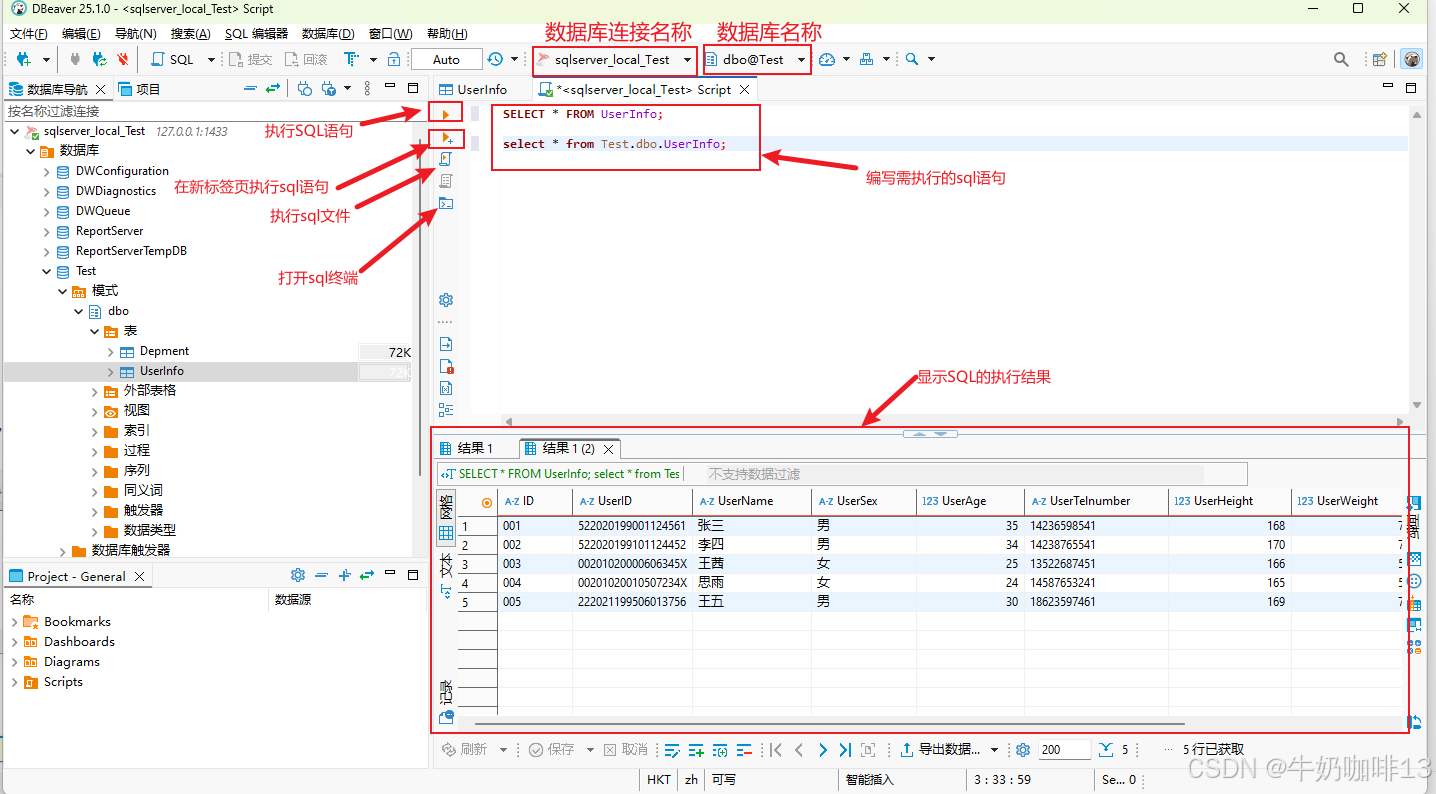Viewport: 1436px width, 794px height.
Task: Open a new SQL script editor
Action: [x=173, y=59]
